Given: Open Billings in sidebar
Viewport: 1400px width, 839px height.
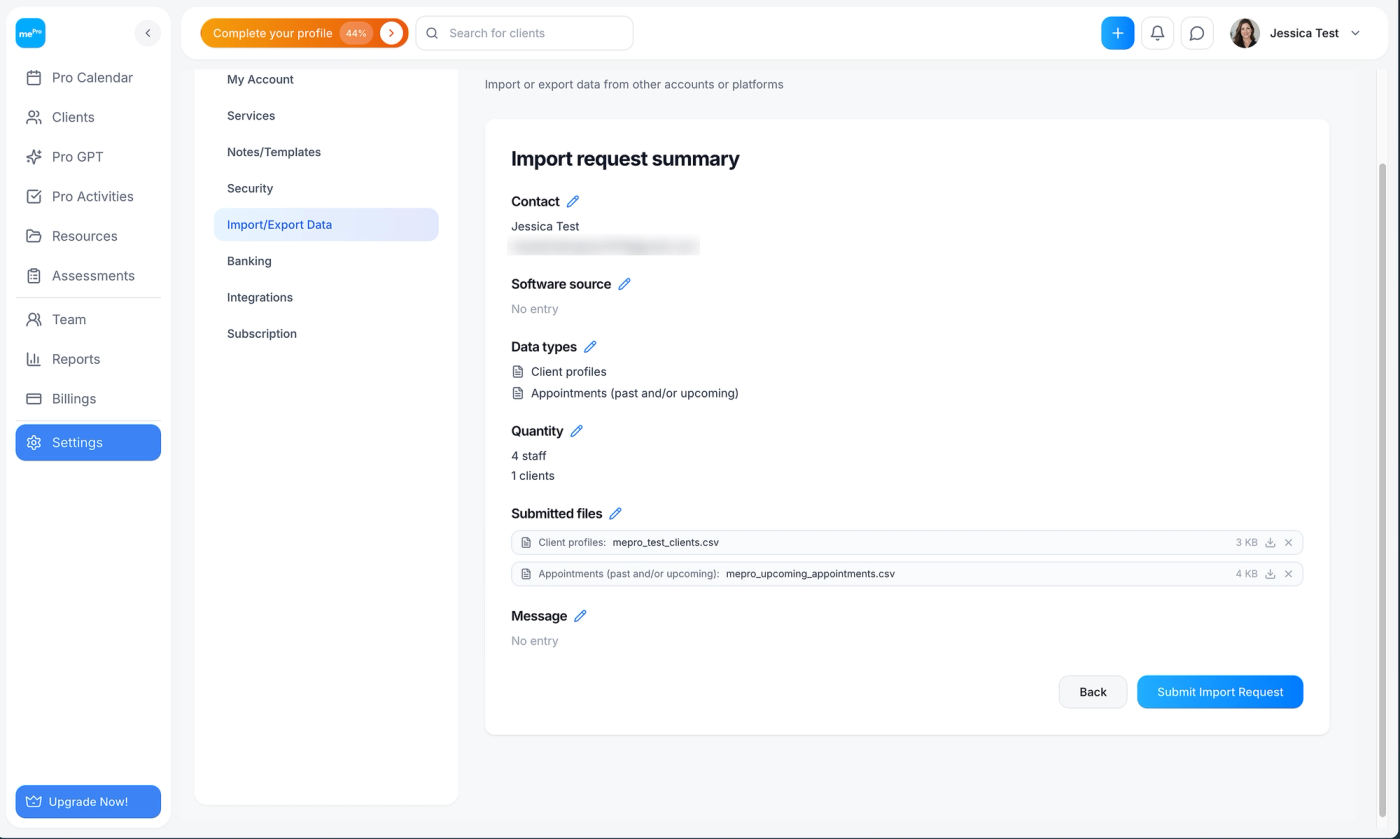Looking at the screenshot, I should [x=88, y=399].
